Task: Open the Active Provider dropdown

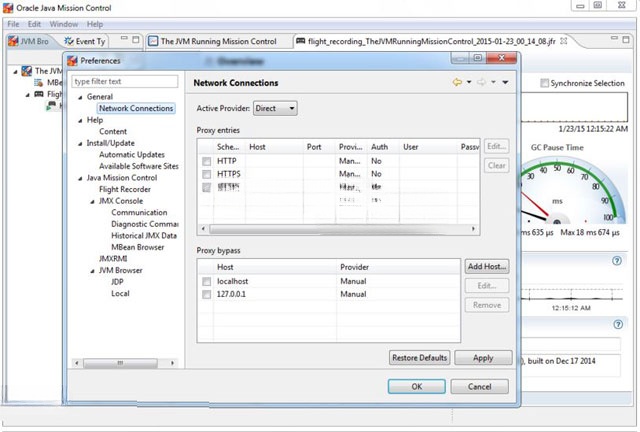Action: [275, 108]
